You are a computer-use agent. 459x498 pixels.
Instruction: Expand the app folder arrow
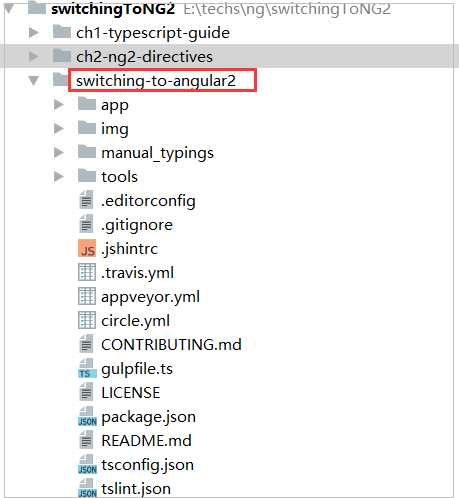(x=59, y=104)
